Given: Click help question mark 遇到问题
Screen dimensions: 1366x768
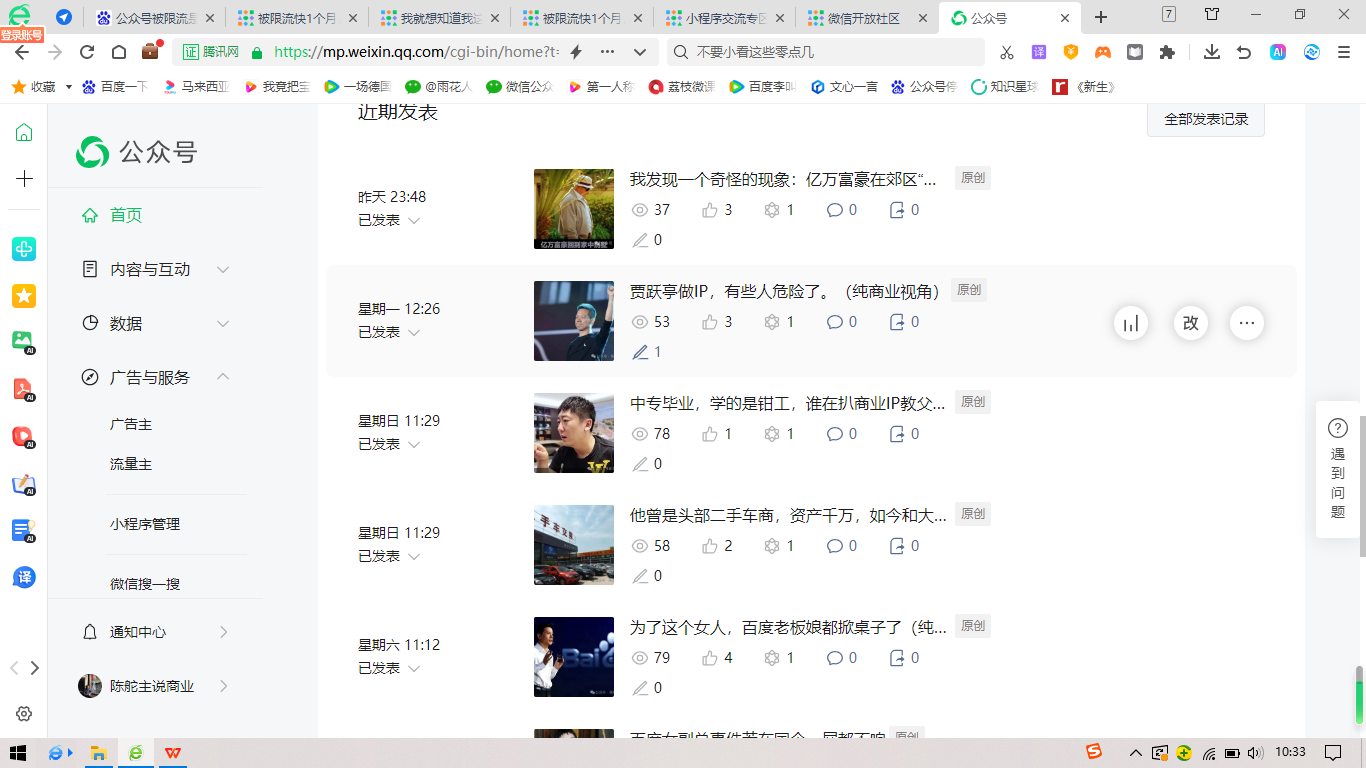Looking at the screenshot, I should pos(1338,428).
